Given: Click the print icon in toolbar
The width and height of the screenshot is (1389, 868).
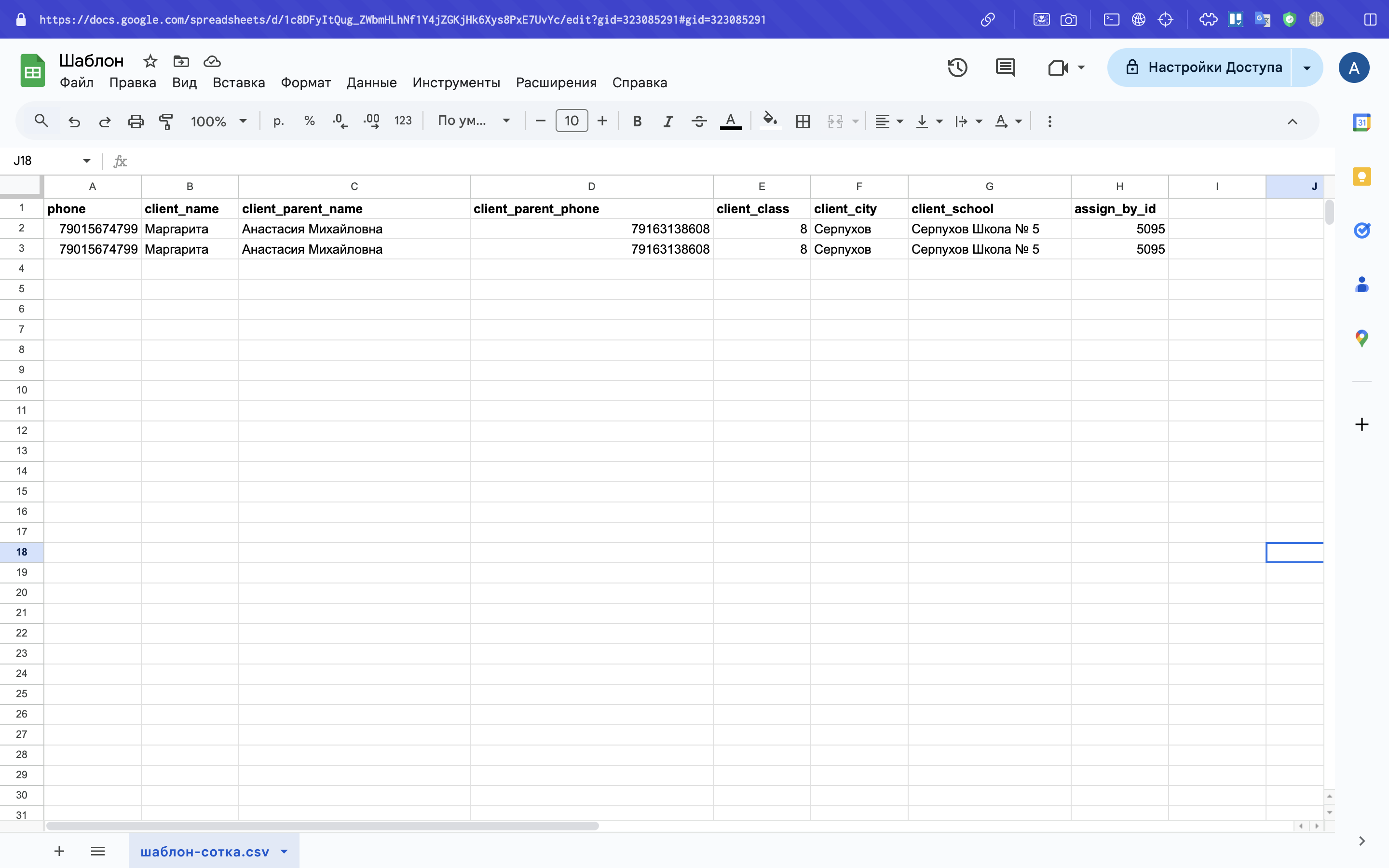Looking at the screenshot, I should (x=136, y=121).
